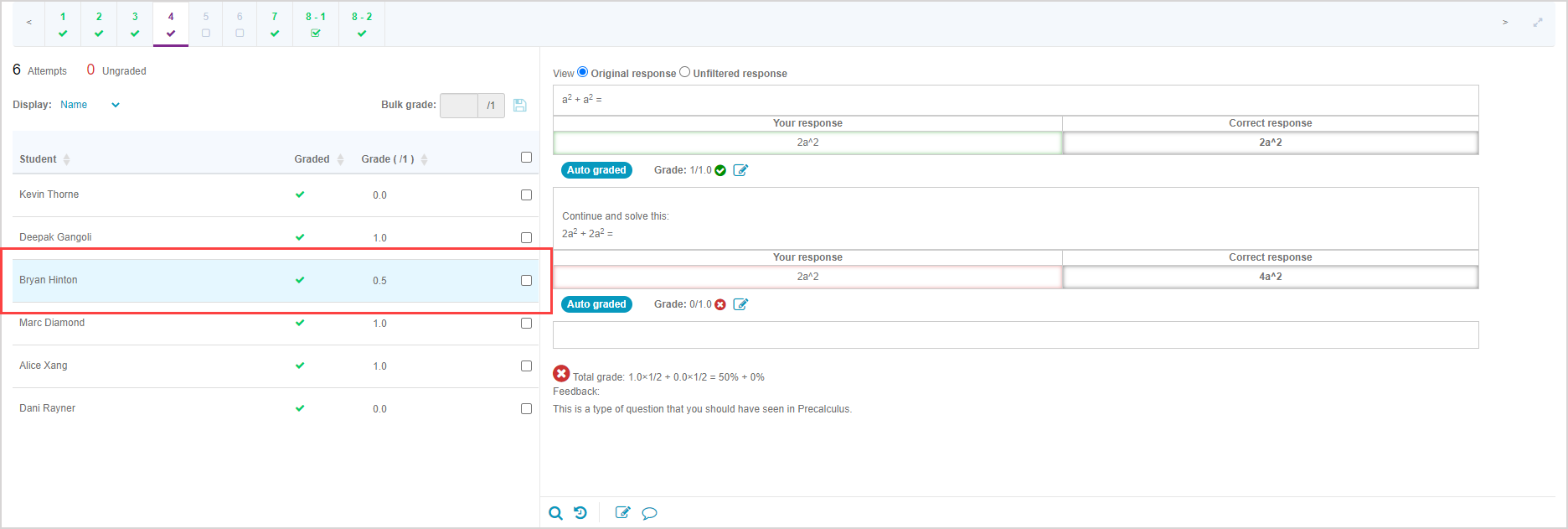Click the history revert icon at bottom

pos(580,513)
